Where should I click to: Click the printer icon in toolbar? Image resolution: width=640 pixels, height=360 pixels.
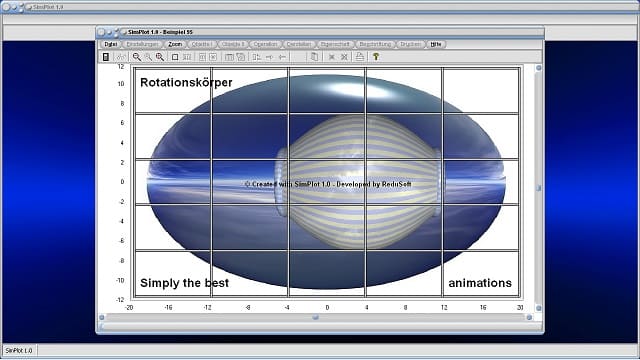tap(360, 57)
